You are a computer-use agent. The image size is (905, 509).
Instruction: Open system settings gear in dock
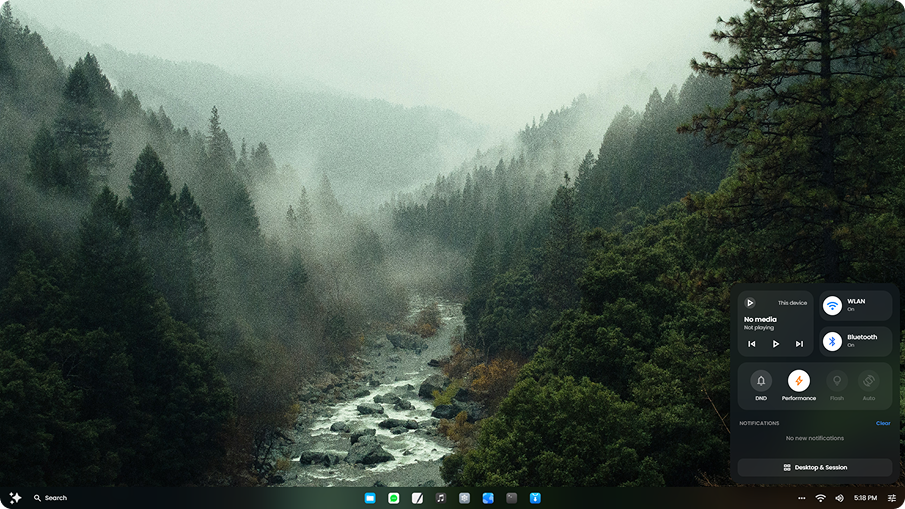465,498
